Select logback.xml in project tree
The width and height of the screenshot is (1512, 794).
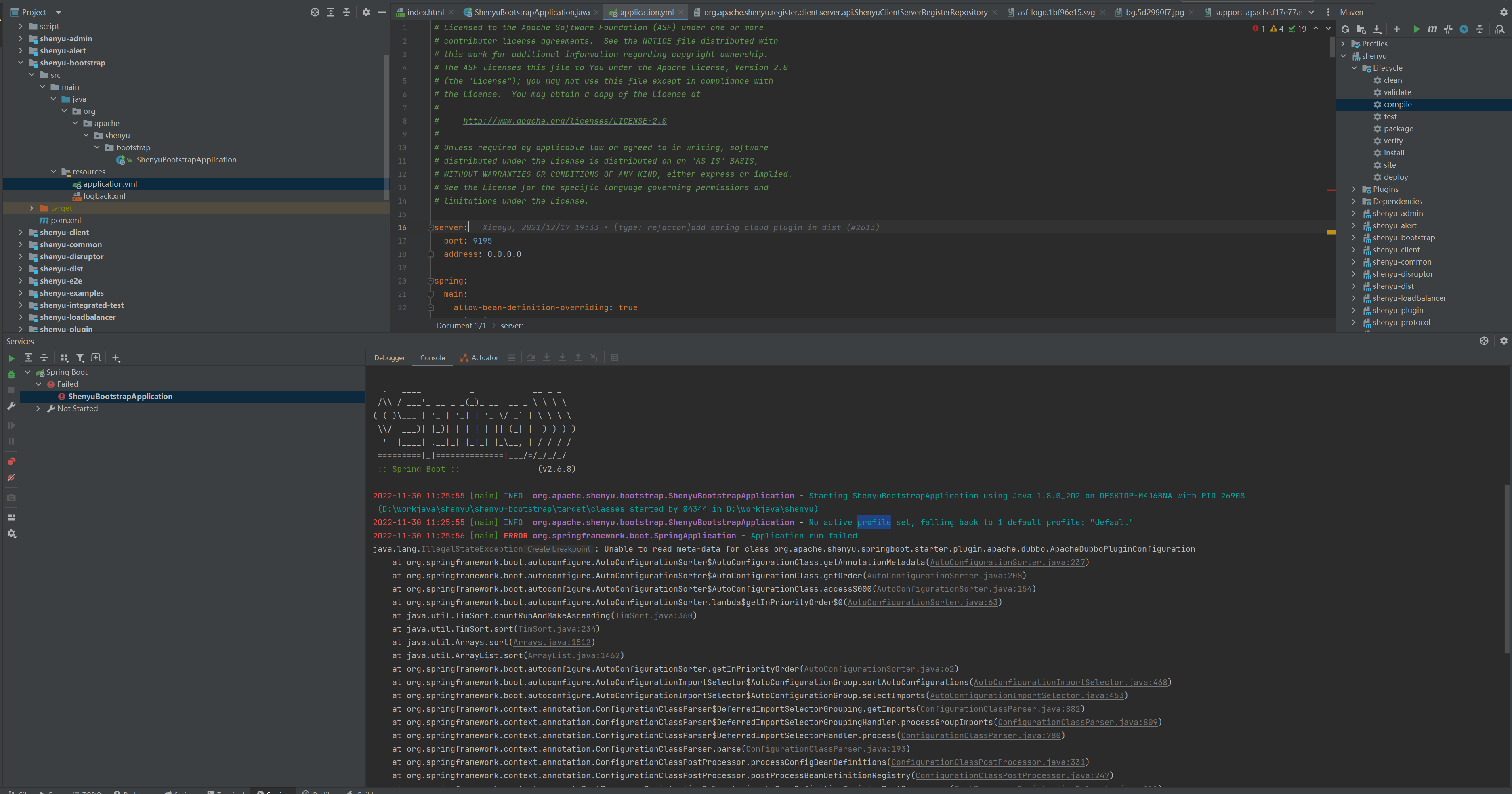(104, 196)
